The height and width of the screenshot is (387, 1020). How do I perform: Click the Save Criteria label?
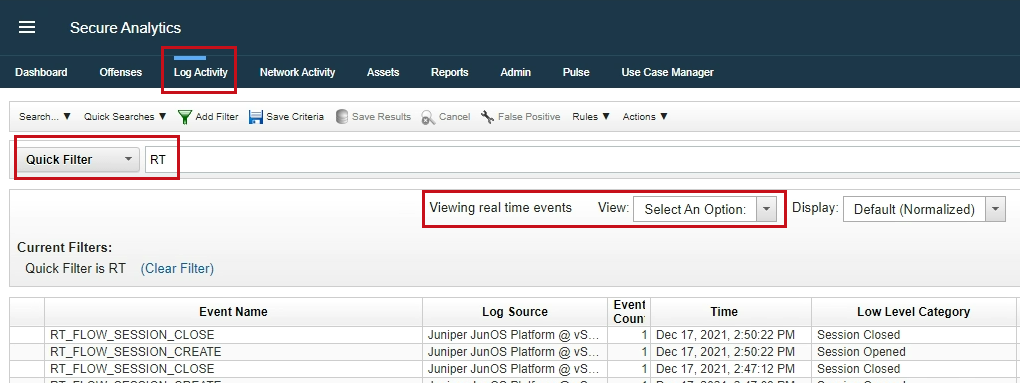click(295, 117)
